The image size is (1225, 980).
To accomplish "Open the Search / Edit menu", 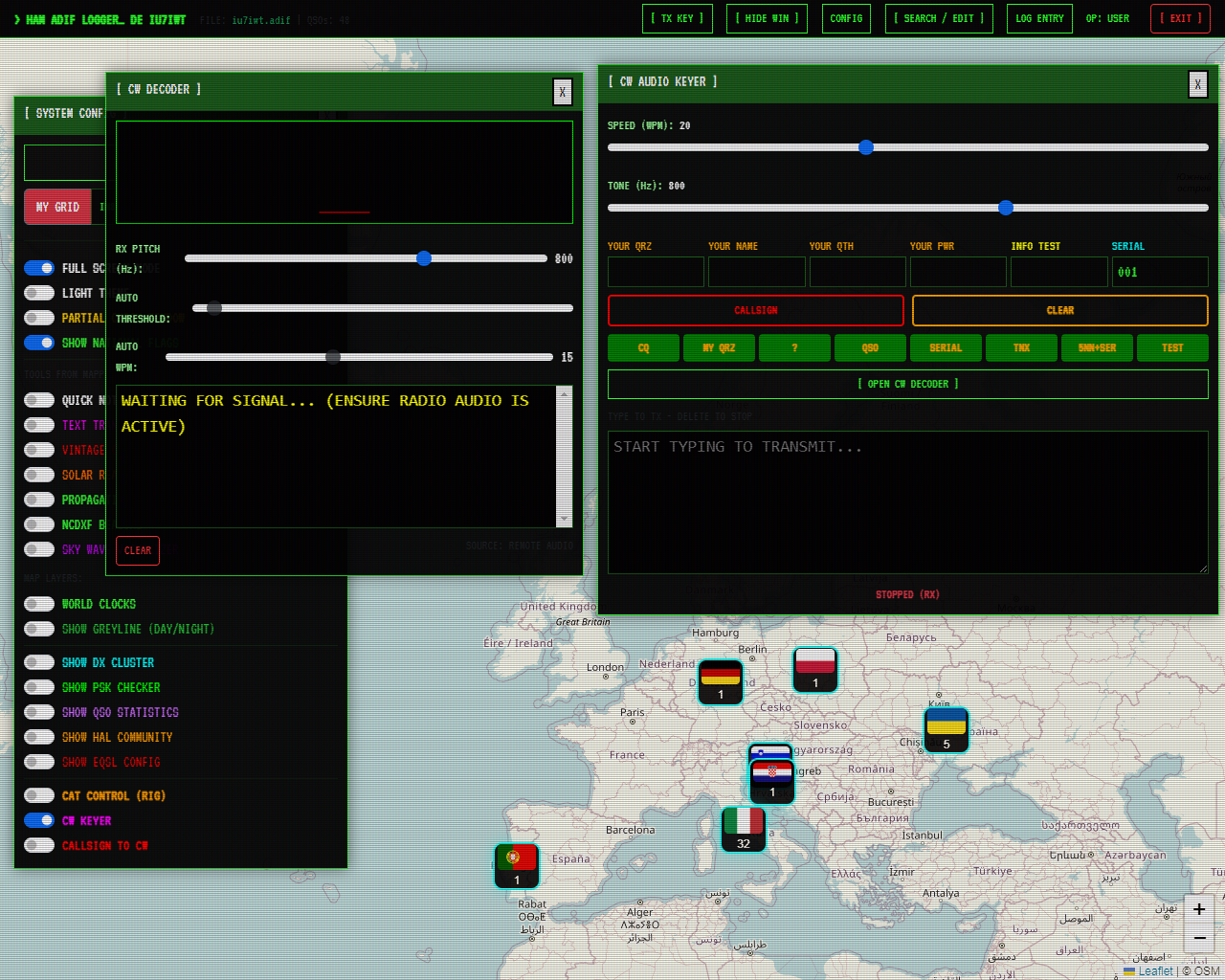I will [x=938, y=18].
